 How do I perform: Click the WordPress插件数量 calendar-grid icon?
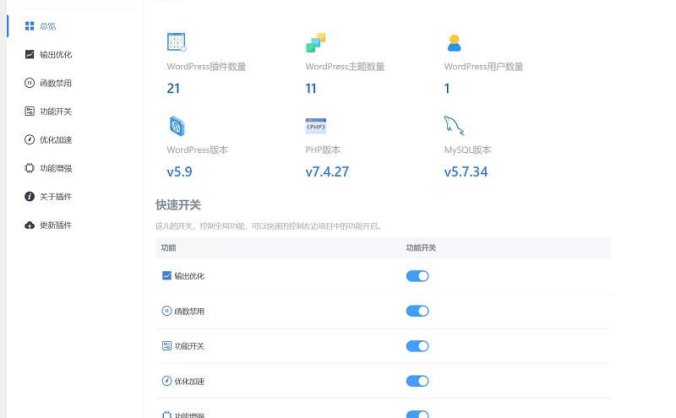tap(176, 42)
